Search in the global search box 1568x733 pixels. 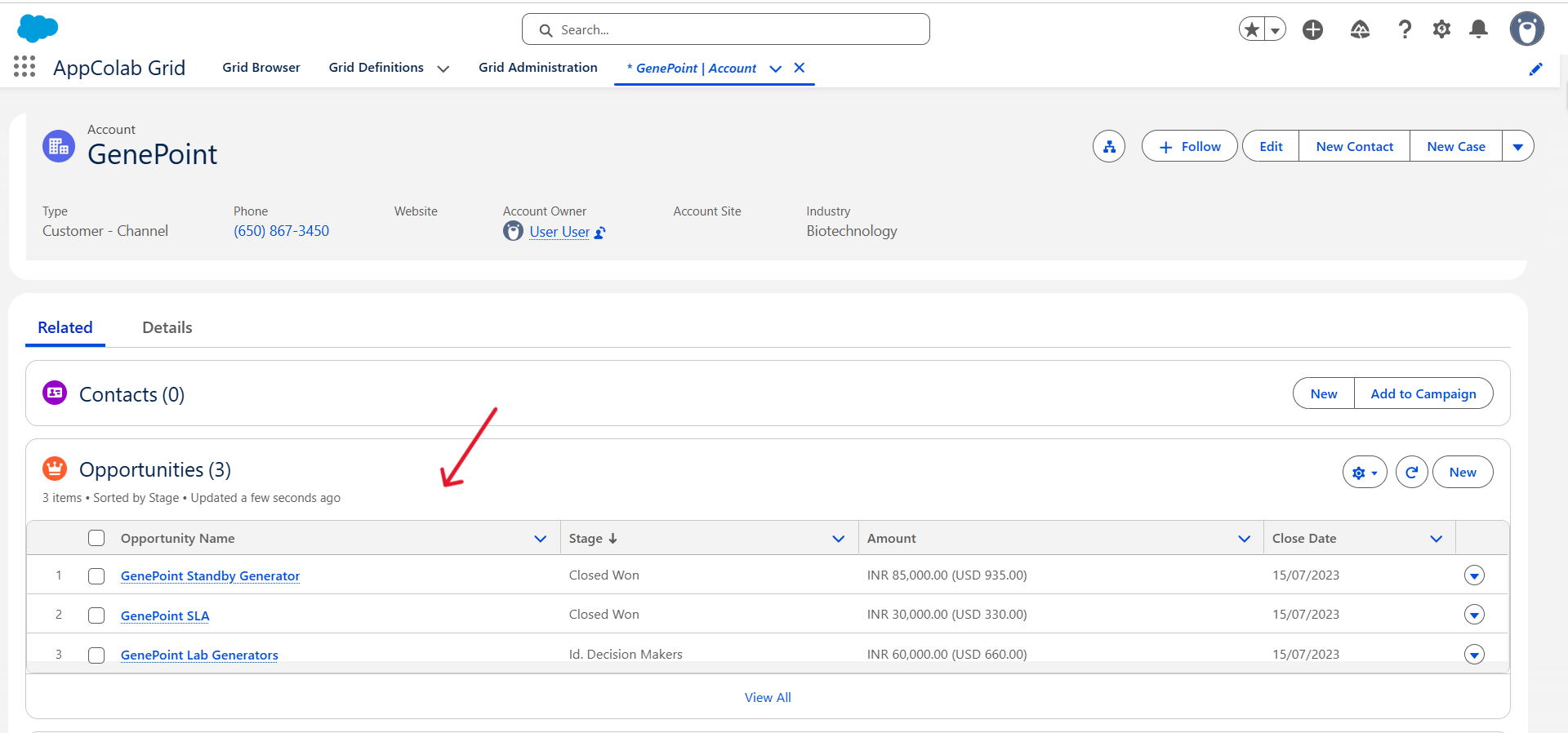(x=725, y=29)
